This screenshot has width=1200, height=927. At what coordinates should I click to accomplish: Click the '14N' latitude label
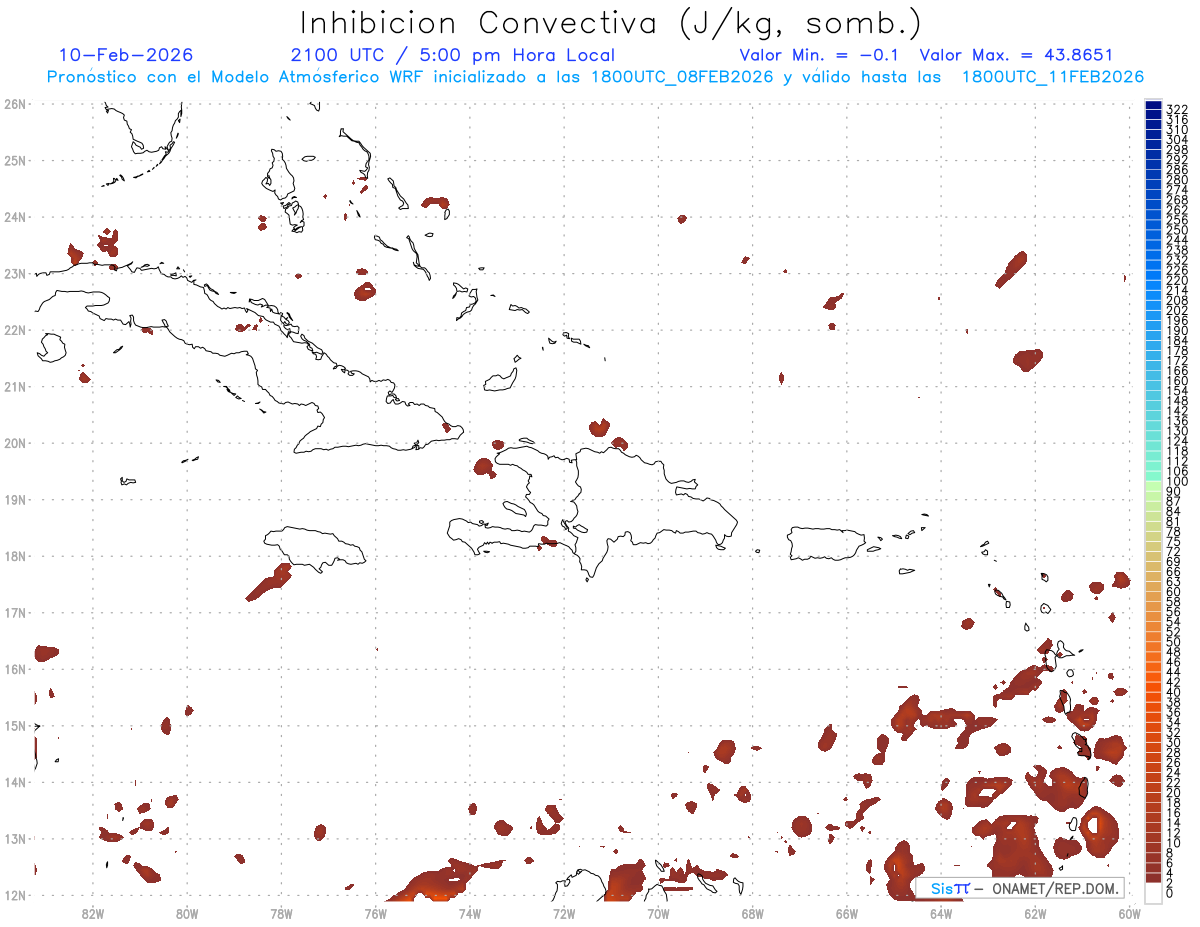tap(15, 781)
